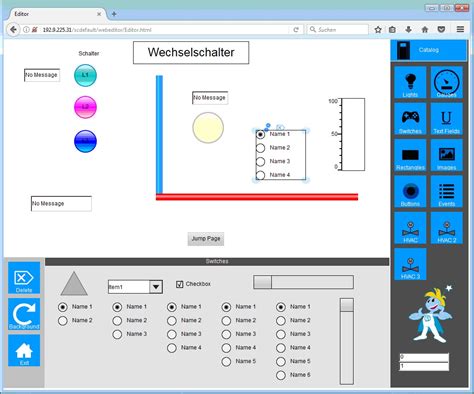Toggle the Checkbox in Switches panel
The height and width of the screenshot is (394, 474).
[179, 284]
